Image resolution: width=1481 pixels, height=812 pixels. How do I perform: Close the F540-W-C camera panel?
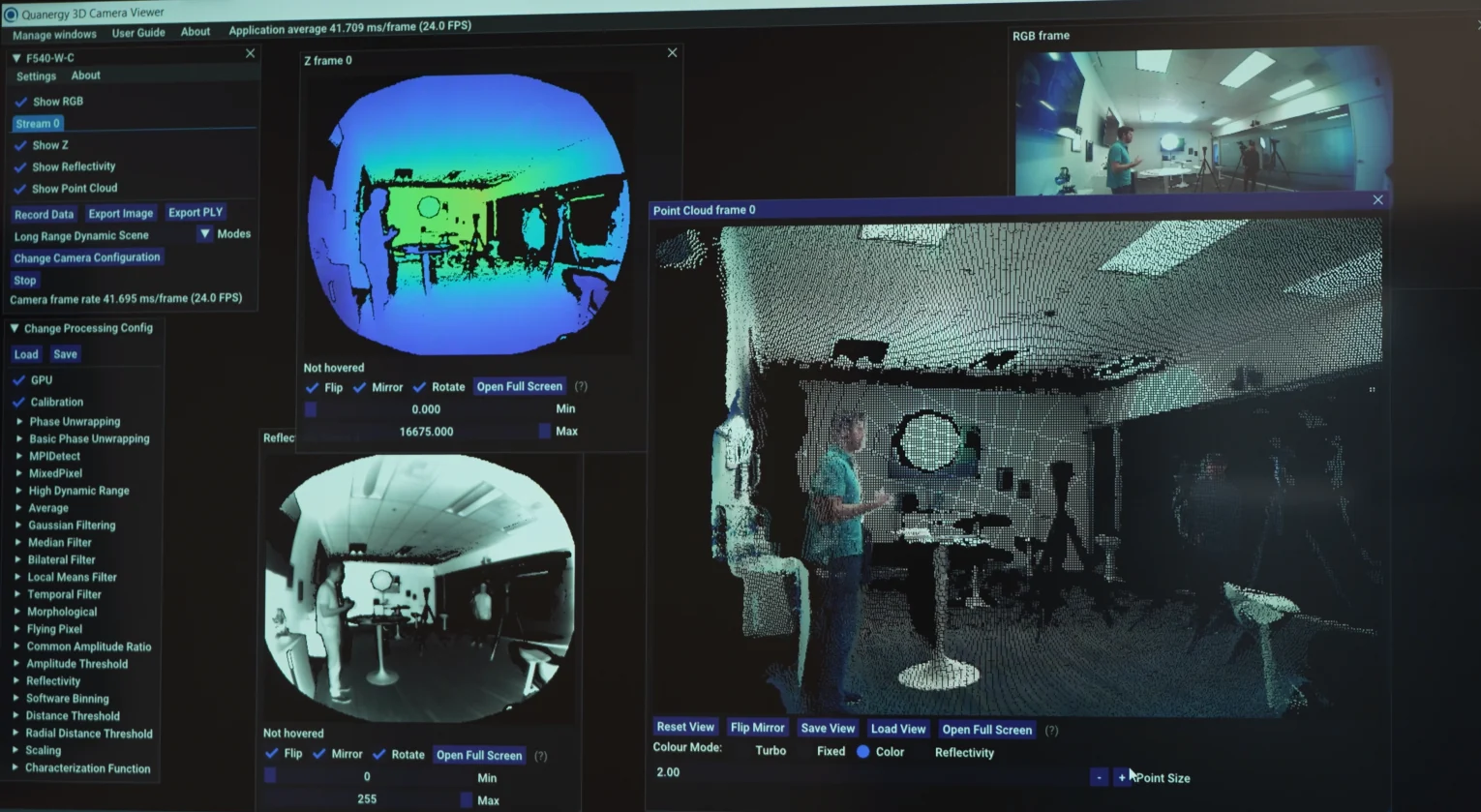pos(250,54)
